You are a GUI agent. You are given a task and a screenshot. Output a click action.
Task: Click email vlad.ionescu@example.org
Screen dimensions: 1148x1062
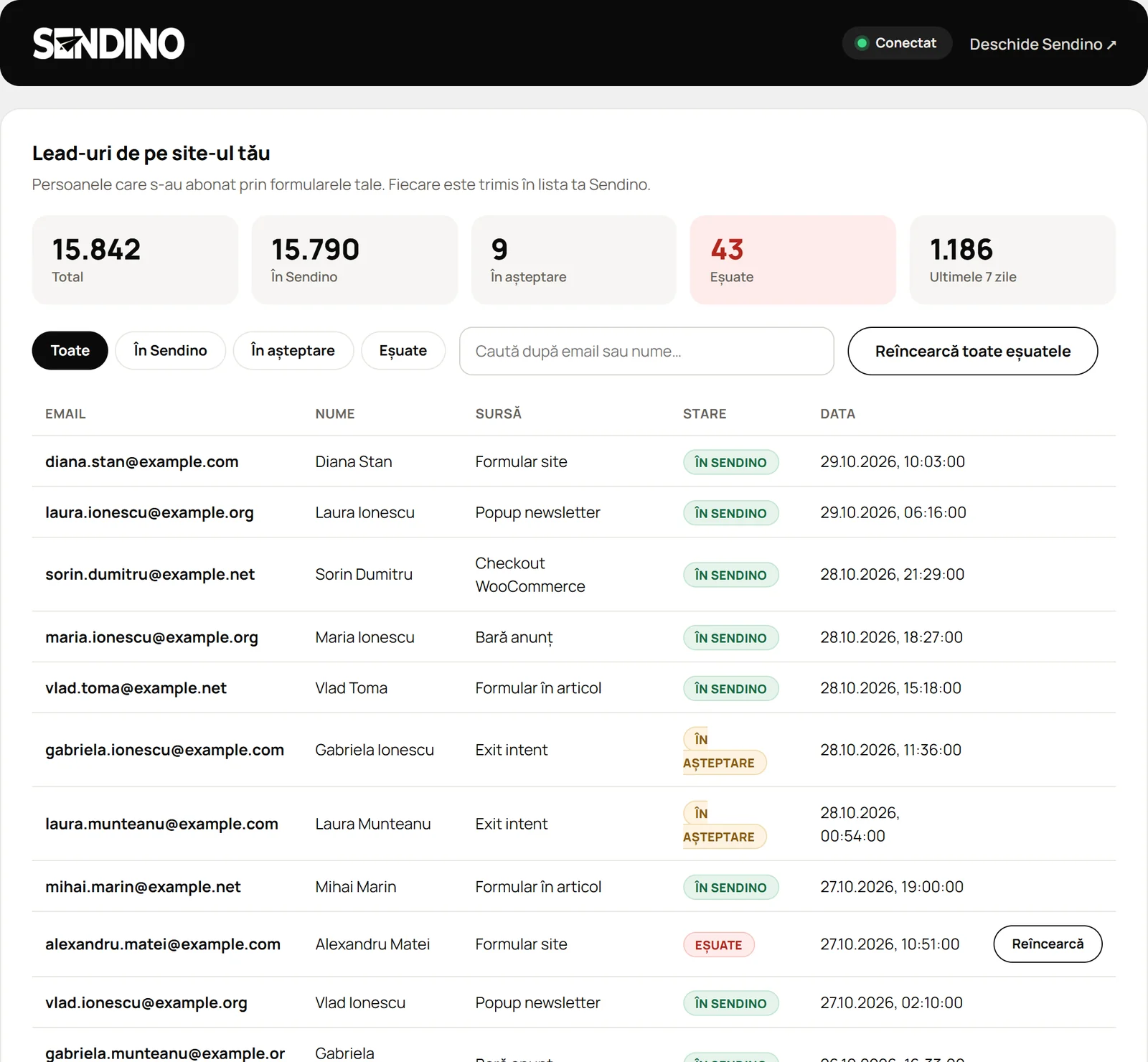(x=146, y=1003)
